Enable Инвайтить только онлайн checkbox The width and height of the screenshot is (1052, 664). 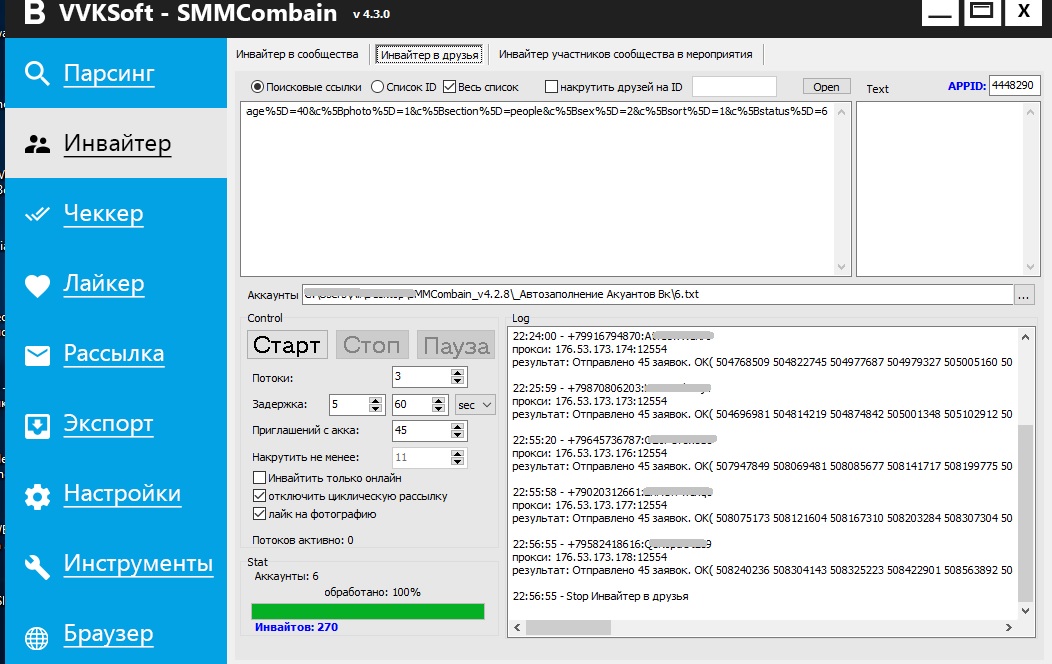pyautogui.click(x=260, y=478)
